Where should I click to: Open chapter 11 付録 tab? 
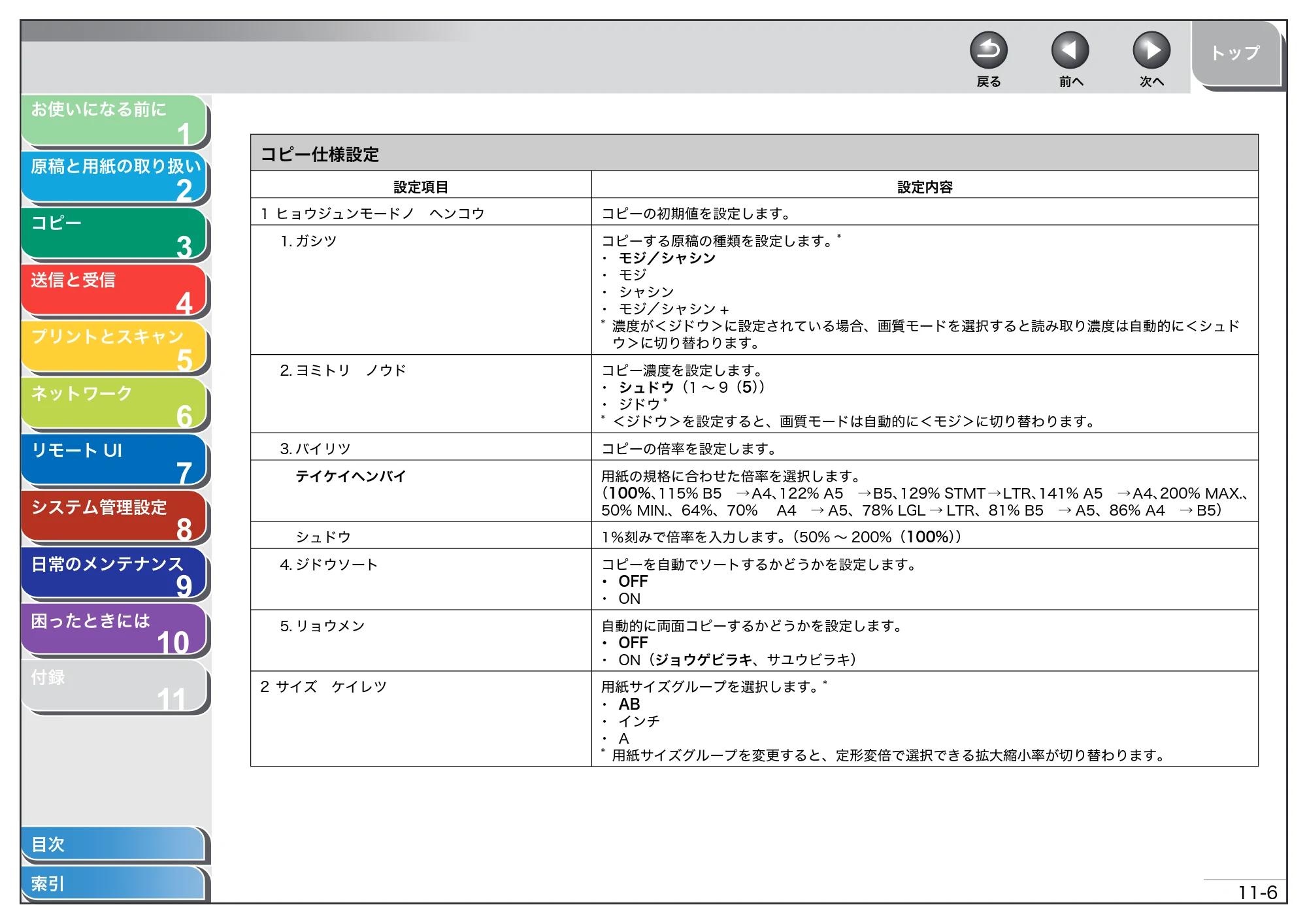pyautogui.click(x=114, y=687)
